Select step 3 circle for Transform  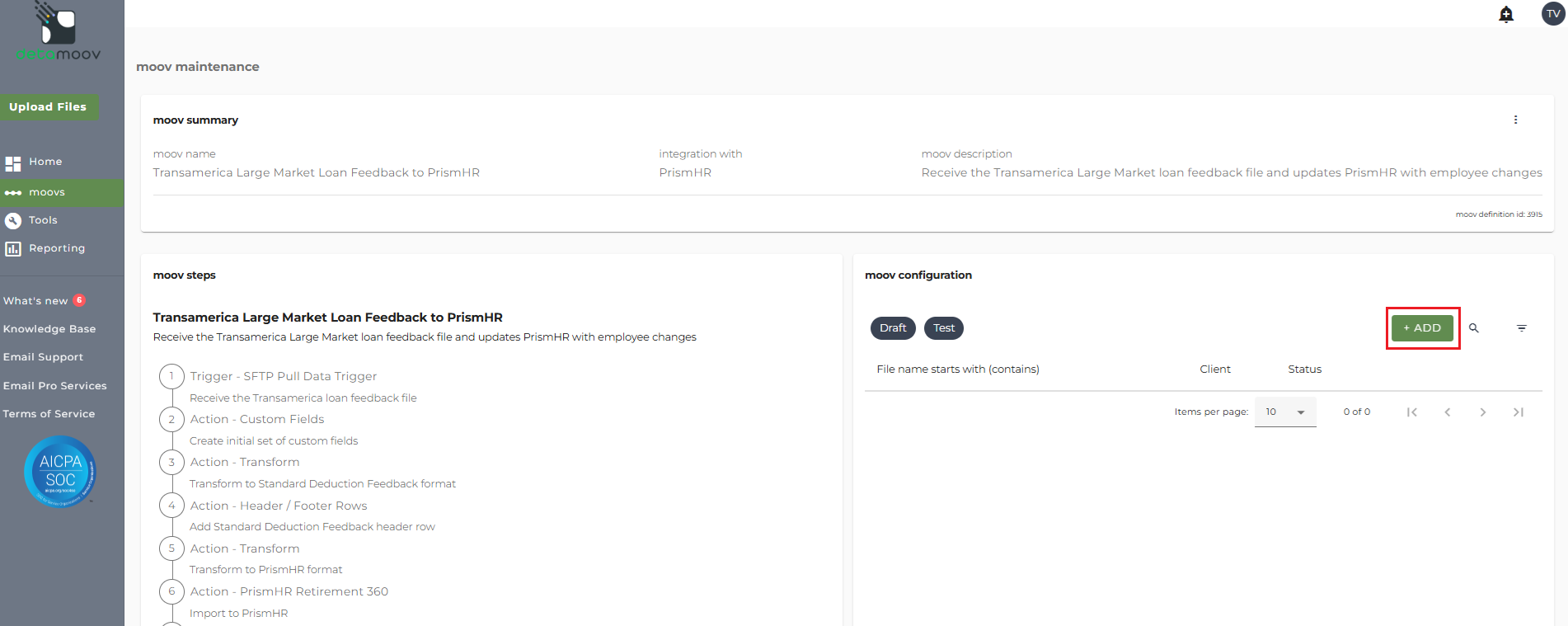(171, 462)
